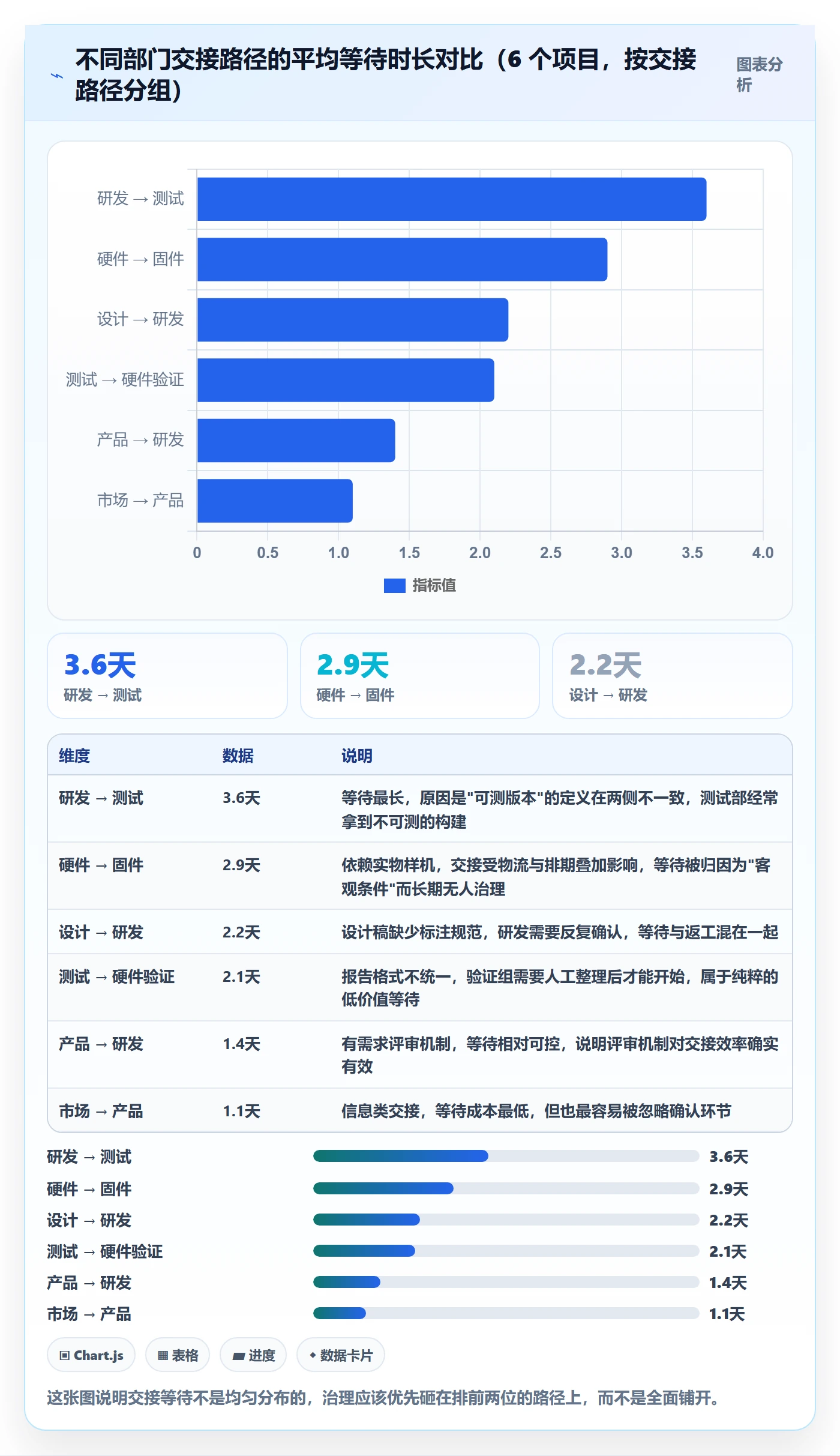The image size is (840, 1456).
Task: Click the 1.1天 progress value label
Action: click(727, 1314)
